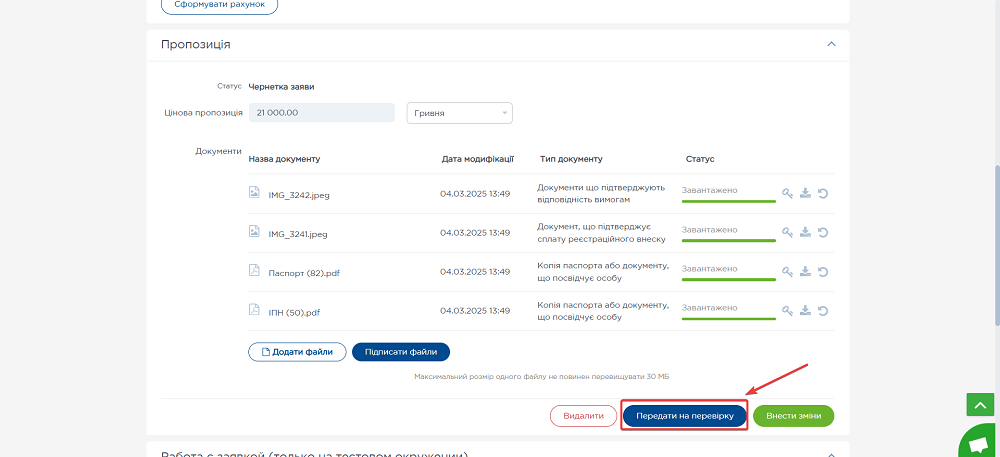Click the green scroll-to-top arrow

click(979, 404)
